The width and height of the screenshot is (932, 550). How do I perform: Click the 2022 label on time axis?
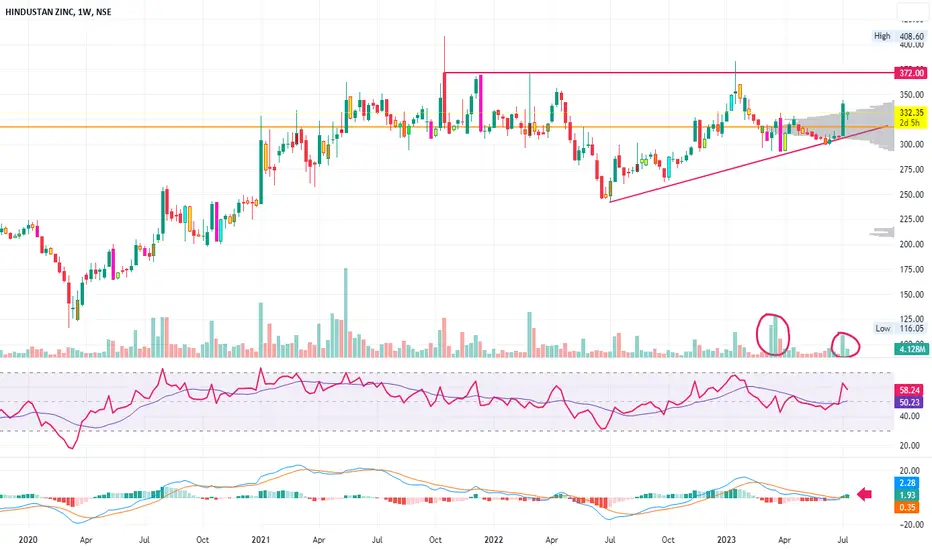[493, 540]
